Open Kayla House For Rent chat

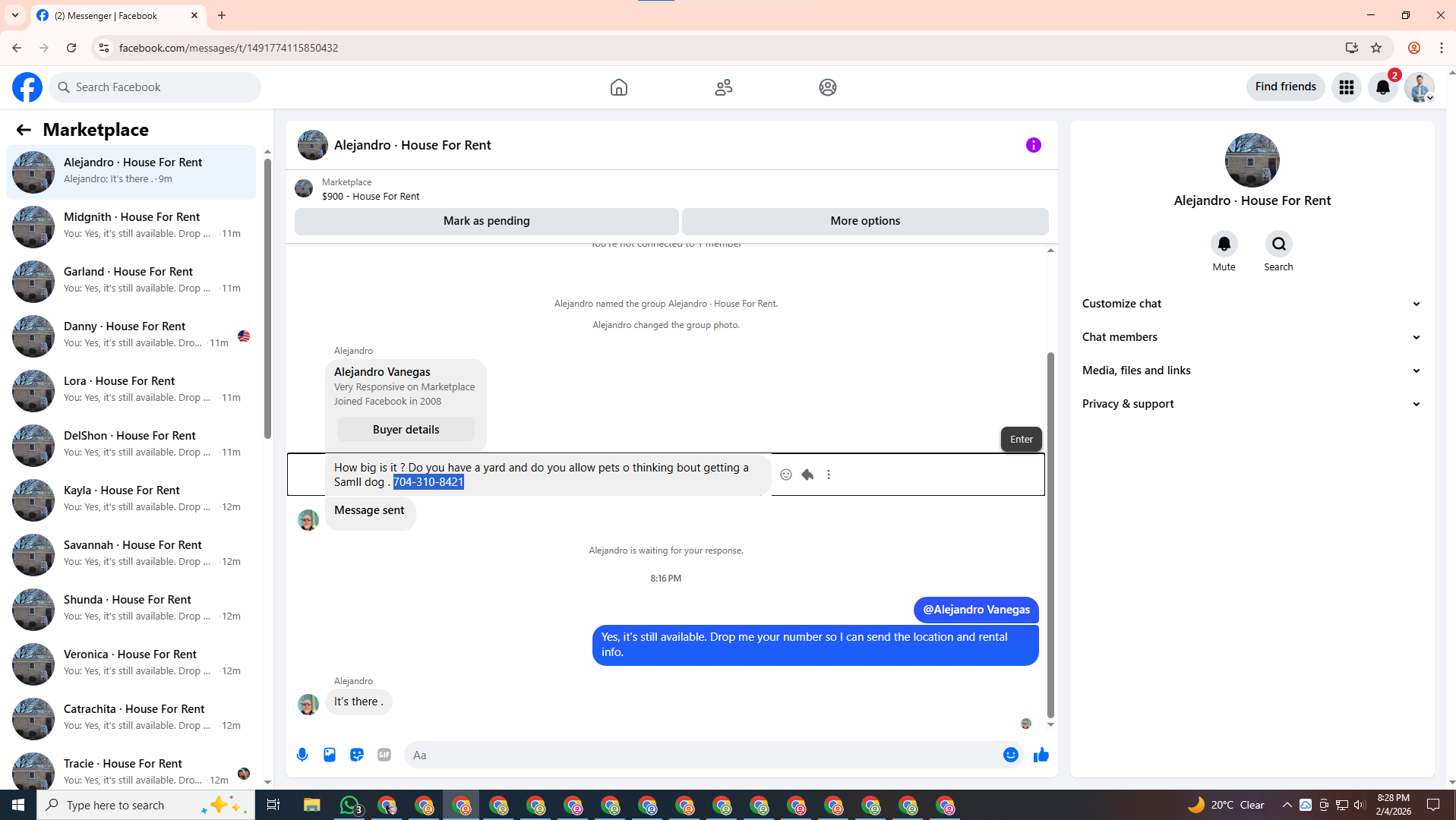(x=131, y=500)
